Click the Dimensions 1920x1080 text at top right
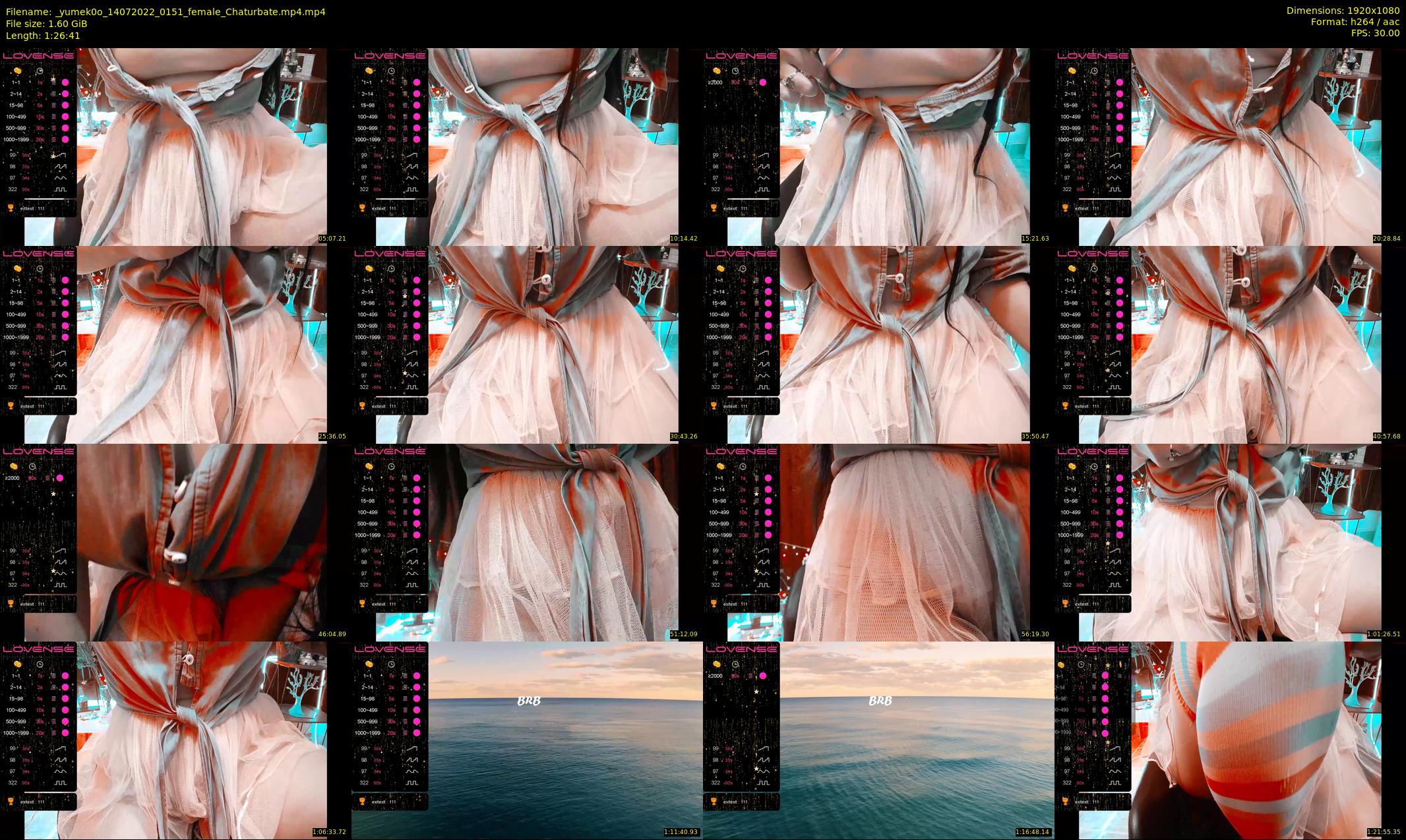This screenshot has height=840, width=1406. pos(1343,11)
